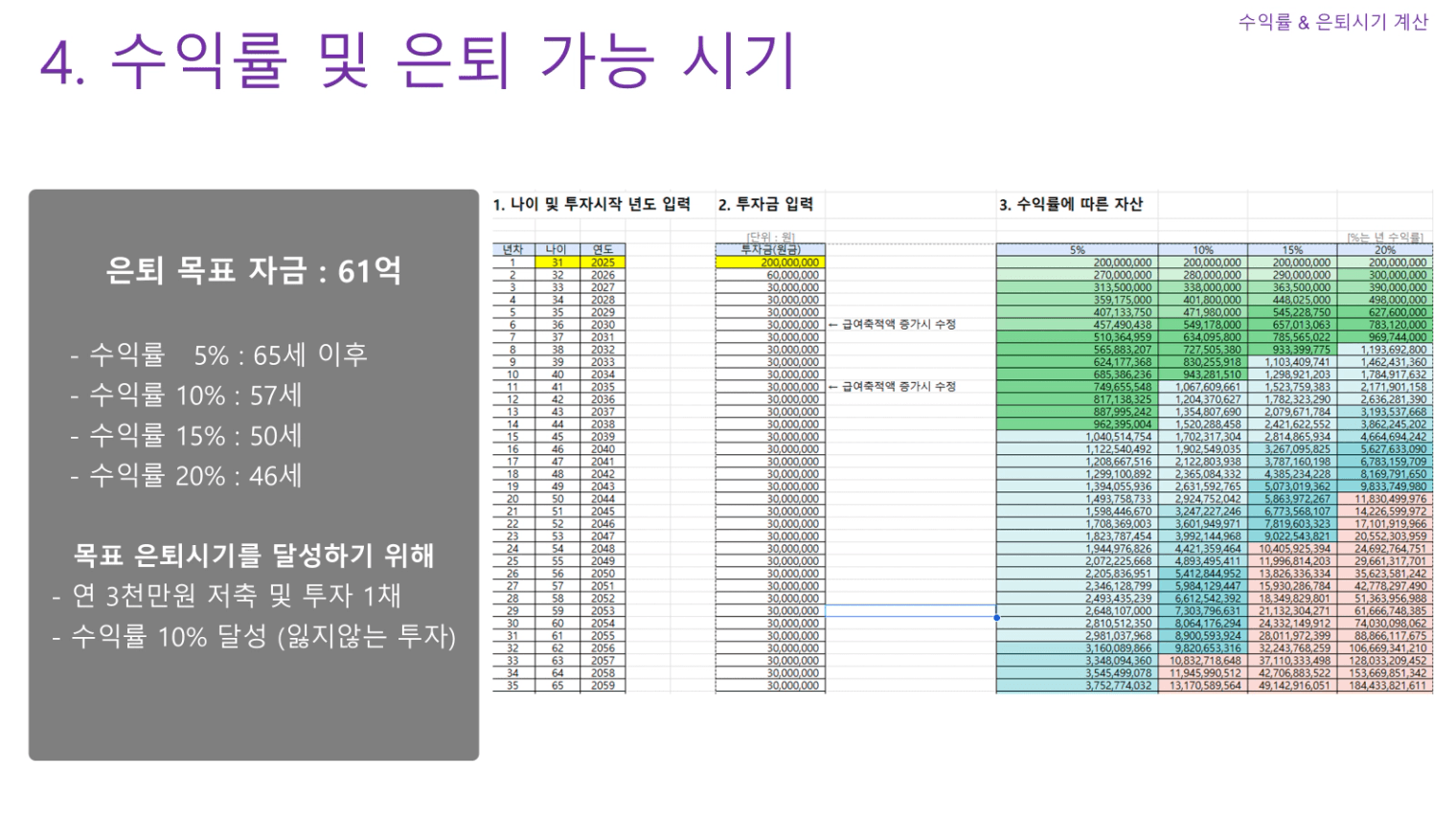1456x819 pixels.
Task: Click the final 10% value '13,170,589,564'
Action: point(1202,686)
